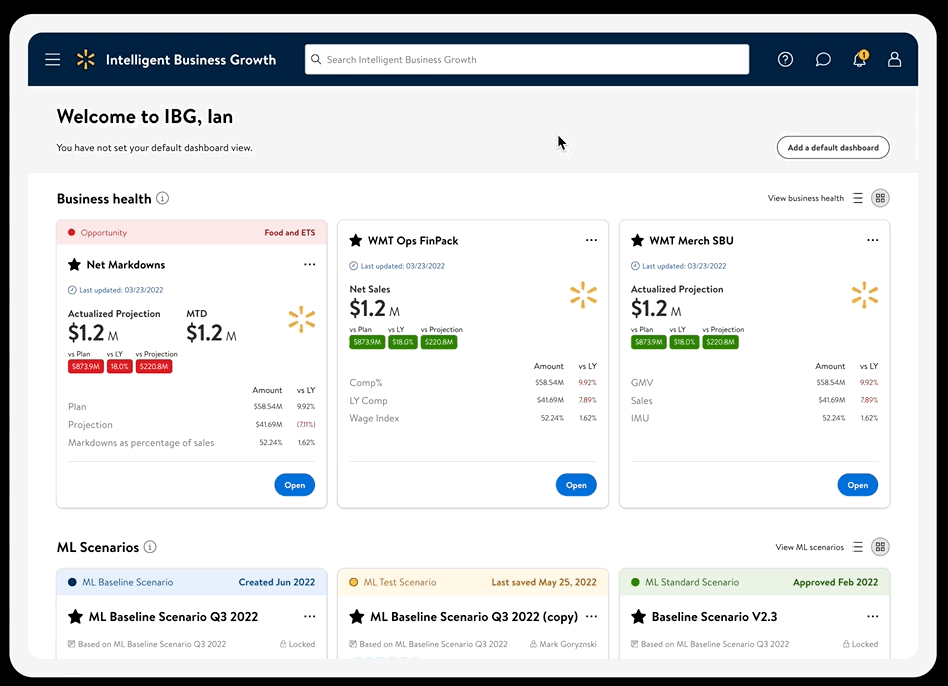
Task: Switch Business health to grid view
Action: tap(880, 198)
